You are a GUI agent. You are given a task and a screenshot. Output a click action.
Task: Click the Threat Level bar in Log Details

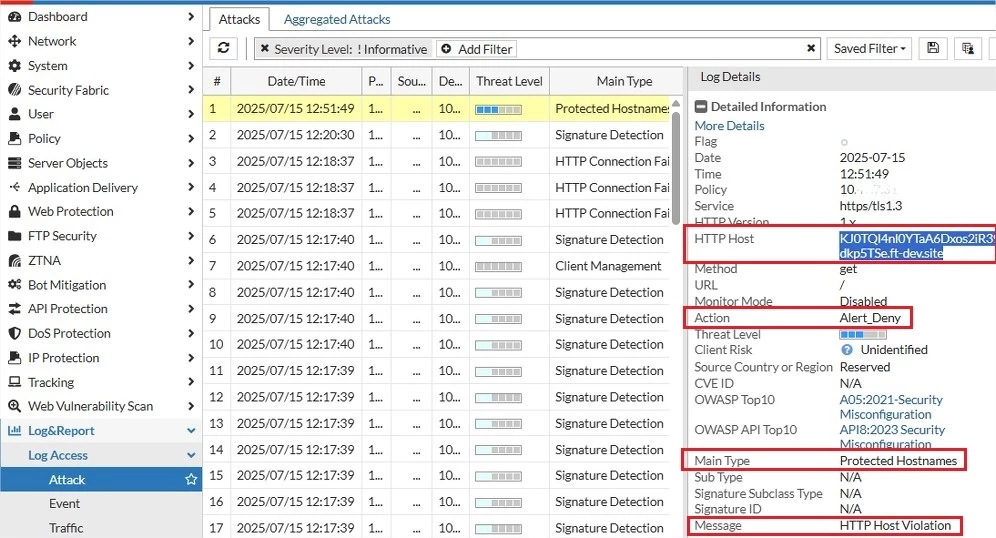click(x=863, y=334)
